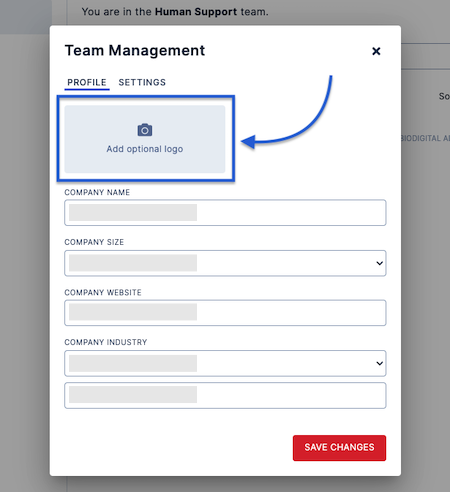Click the Company Industry label
The height and width of the screenshot is (492, 450).
click(106, 342)
